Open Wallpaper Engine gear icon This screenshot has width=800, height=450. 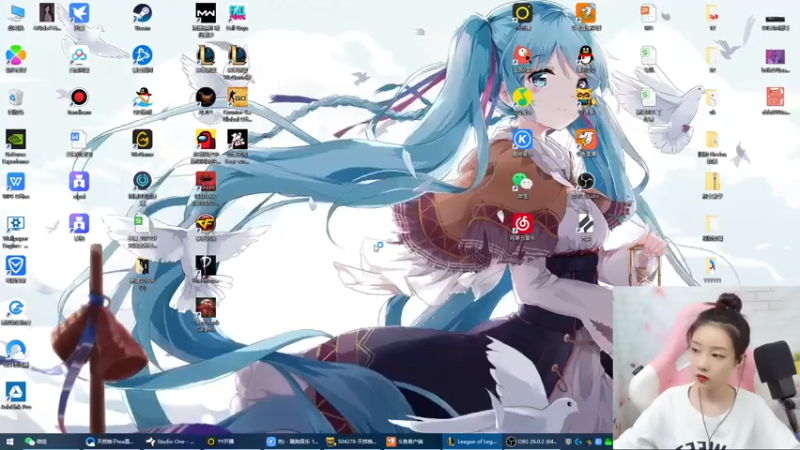coord(16,223)
